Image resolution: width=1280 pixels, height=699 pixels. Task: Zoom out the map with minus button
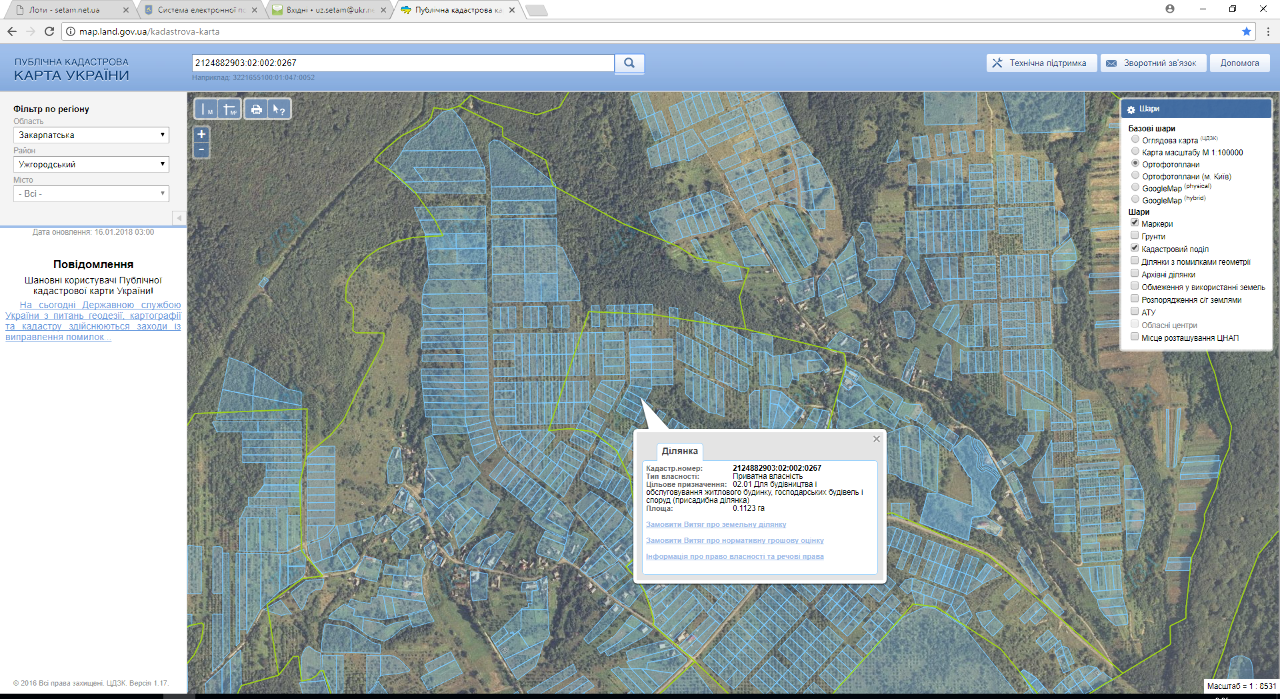202,150
